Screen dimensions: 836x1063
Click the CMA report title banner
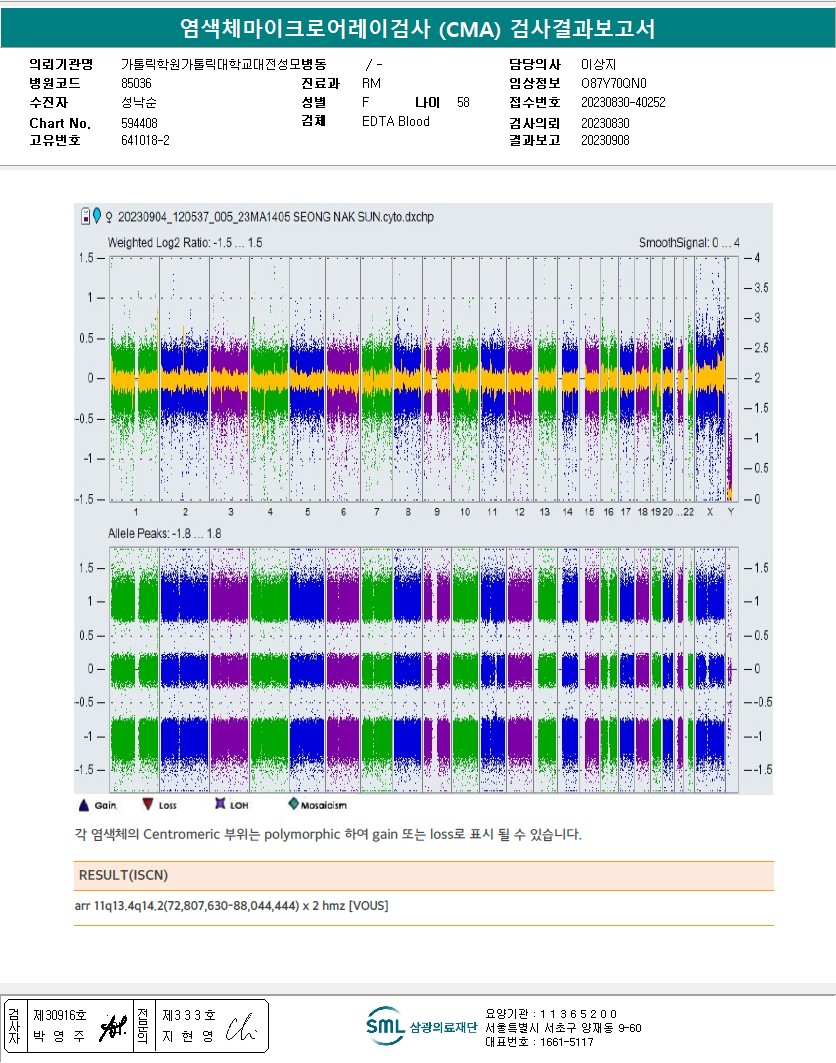point(418,29)
